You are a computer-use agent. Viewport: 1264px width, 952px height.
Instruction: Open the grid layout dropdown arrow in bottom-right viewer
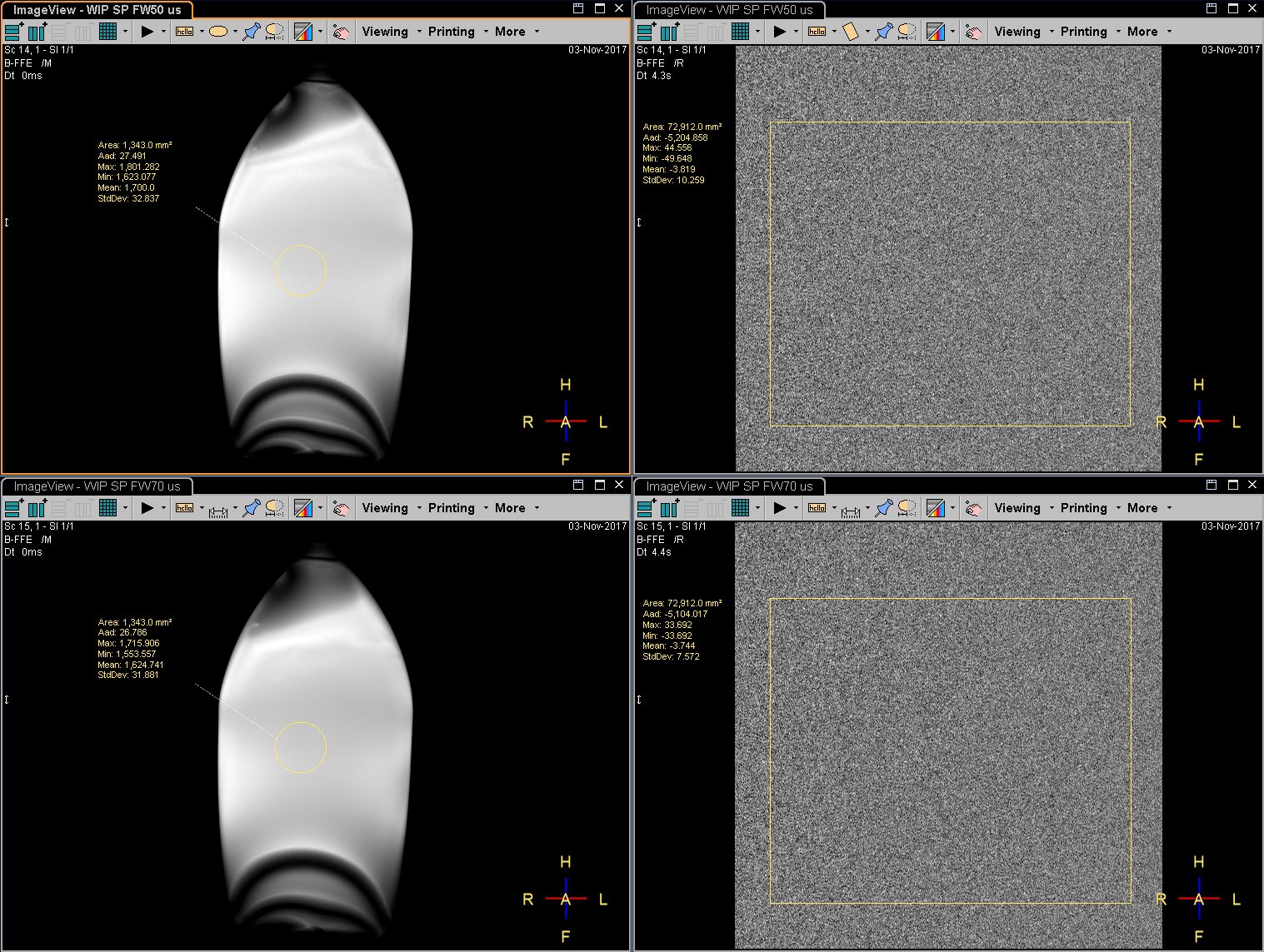pyautogui.click(x=757, y=508)
